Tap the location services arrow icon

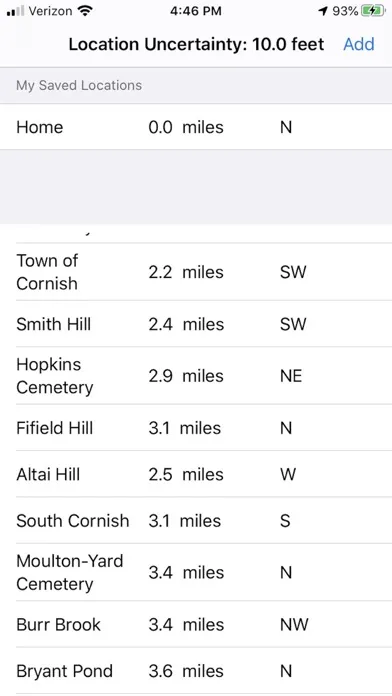point(323,11)
